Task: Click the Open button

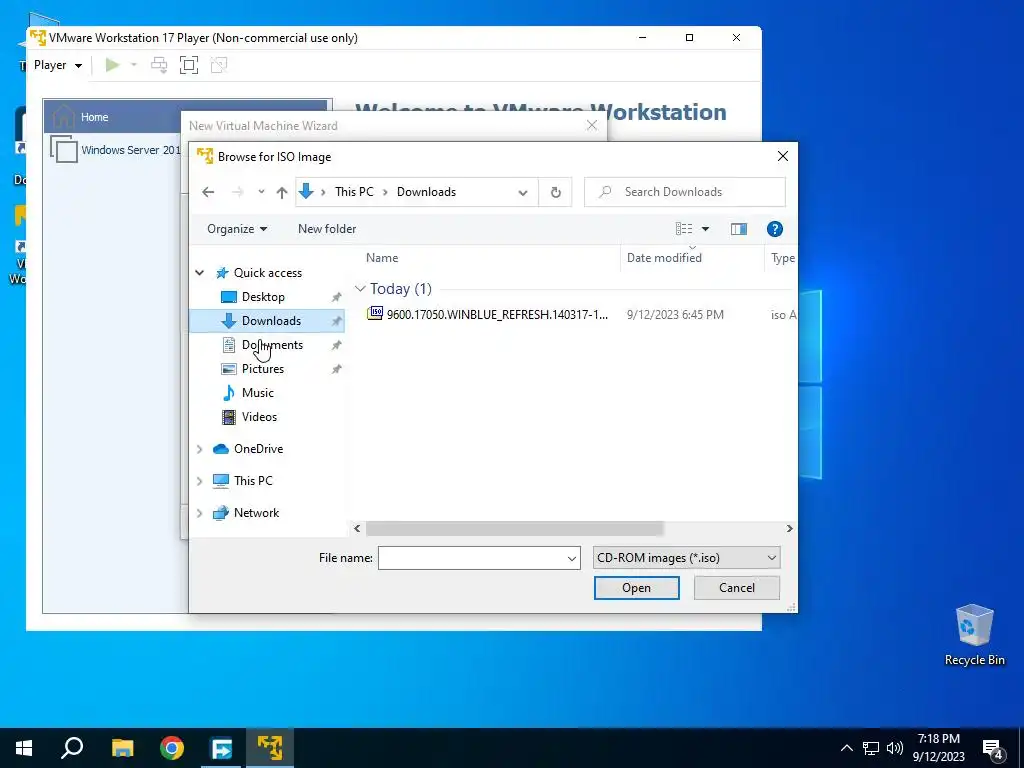Action: tap(636, 588)
